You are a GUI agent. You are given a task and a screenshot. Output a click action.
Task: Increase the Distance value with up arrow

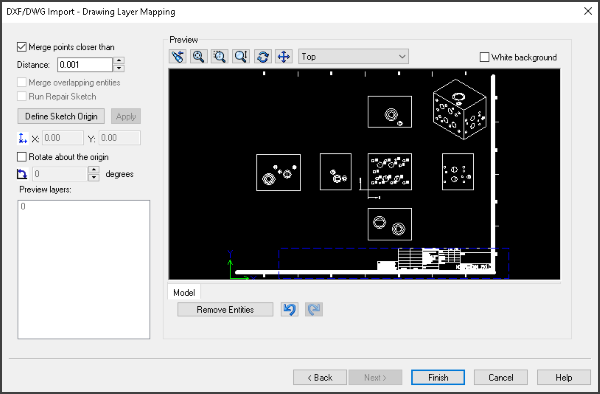(x=119, y=60)
